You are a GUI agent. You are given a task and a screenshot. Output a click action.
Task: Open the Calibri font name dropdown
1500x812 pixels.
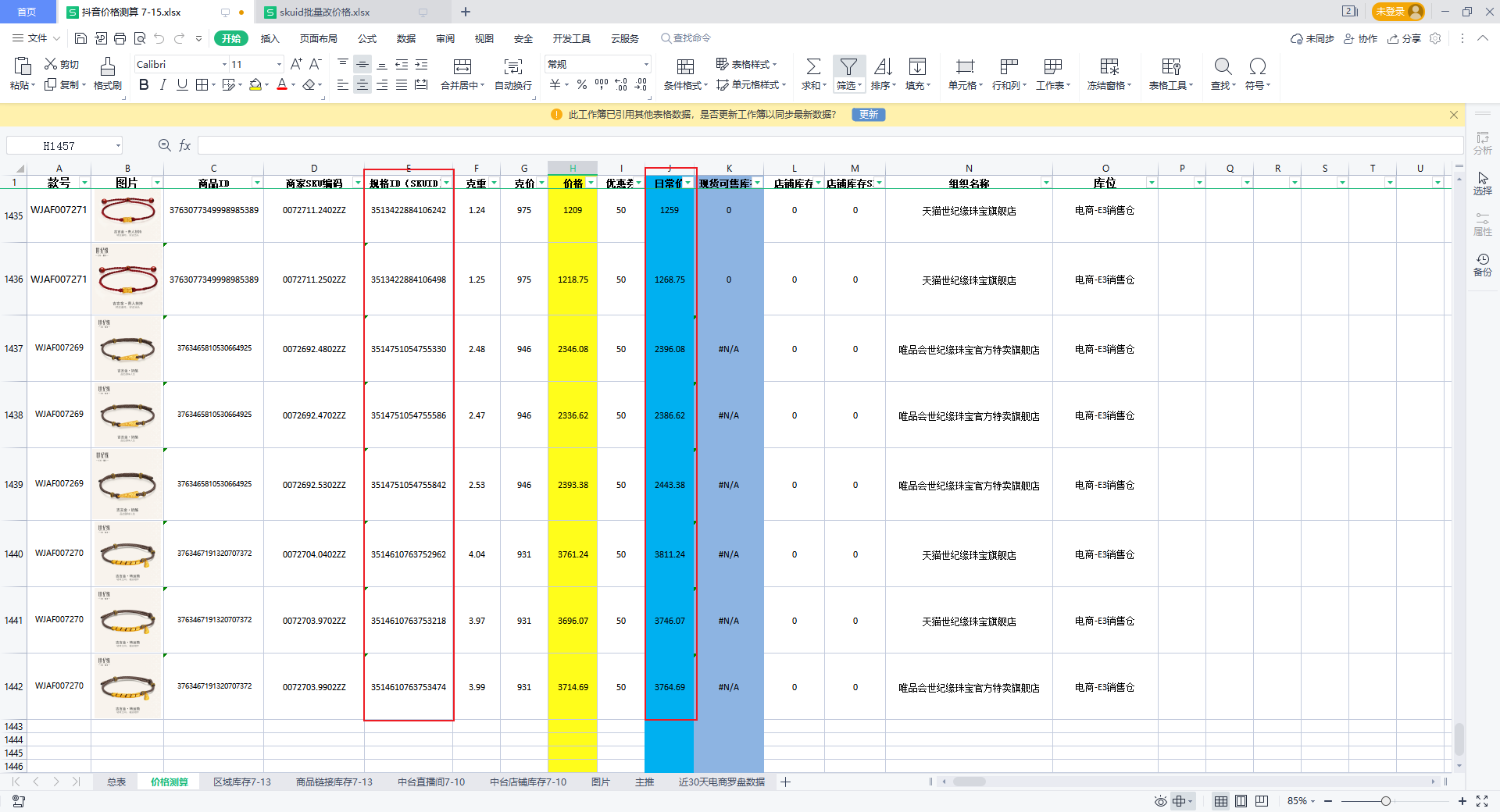(225, 65)
